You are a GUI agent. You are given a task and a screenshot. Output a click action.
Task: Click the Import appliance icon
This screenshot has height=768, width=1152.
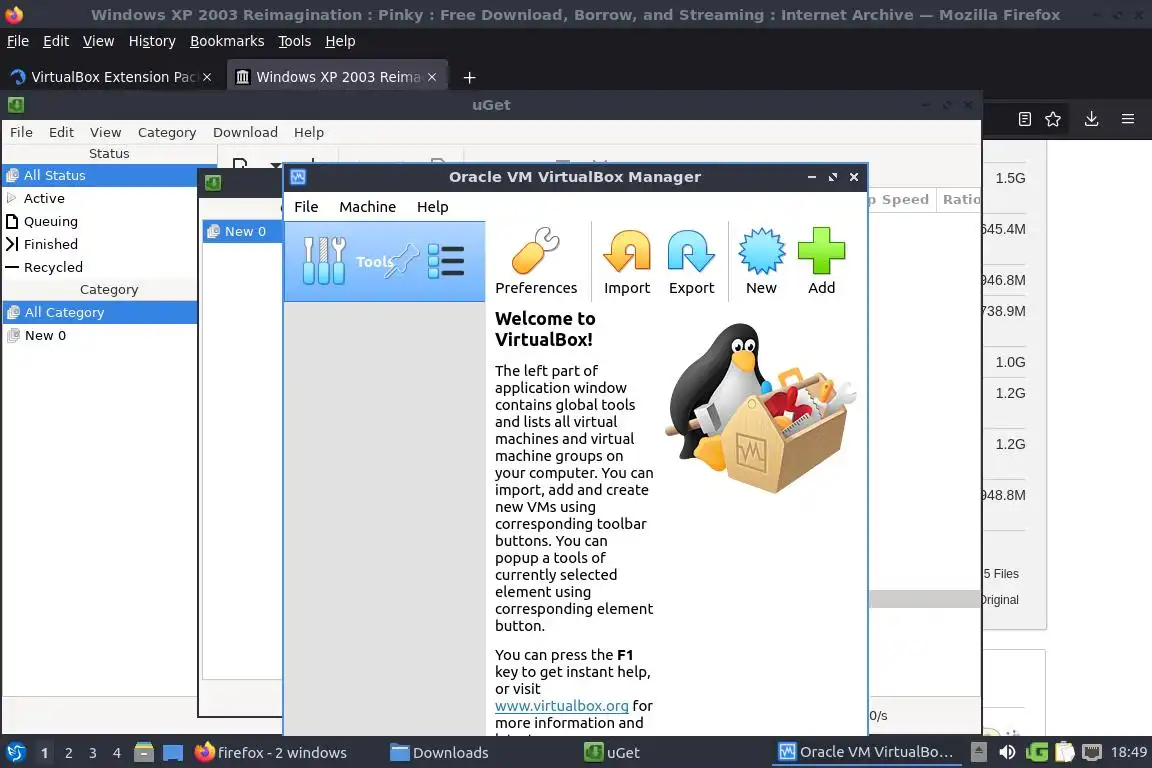[x=627, y=262]
